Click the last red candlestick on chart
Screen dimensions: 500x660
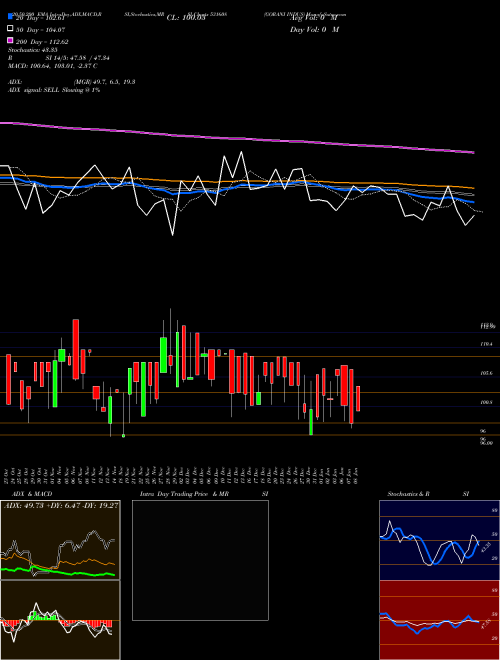358,398
